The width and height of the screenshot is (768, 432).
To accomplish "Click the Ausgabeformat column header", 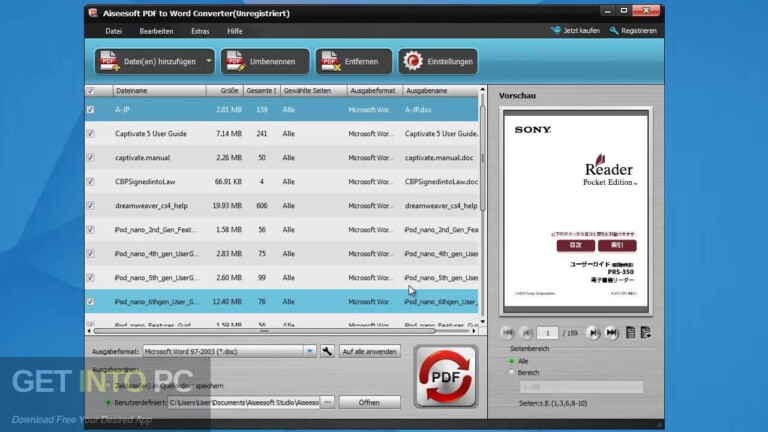I will 375,91.
